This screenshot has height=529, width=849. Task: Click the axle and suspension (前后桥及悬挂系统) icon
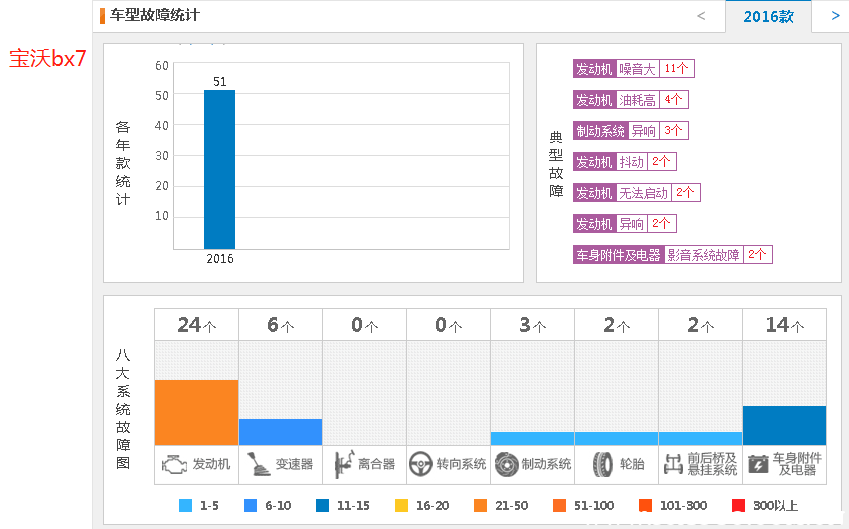674,464
